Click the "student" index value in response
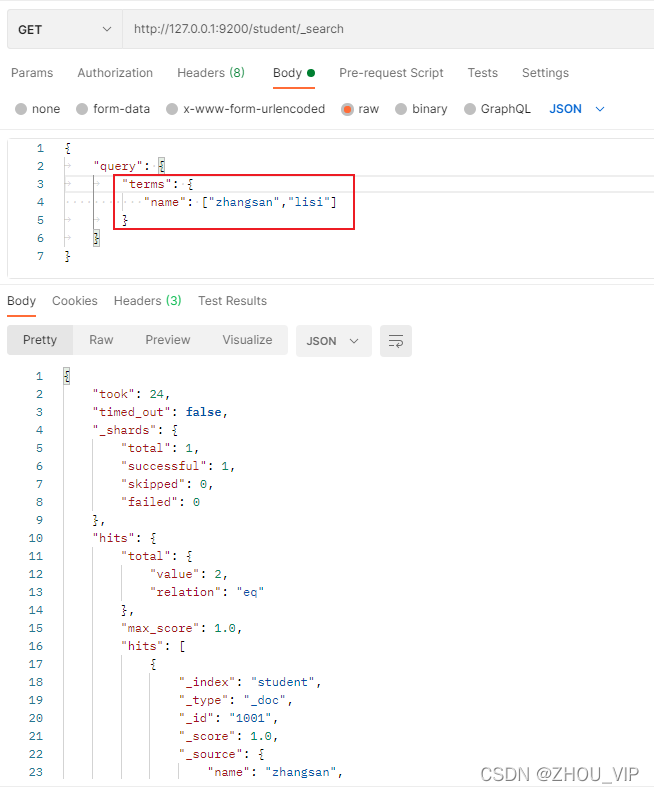Viewport: 654px width, 793px height. [283, 682]
